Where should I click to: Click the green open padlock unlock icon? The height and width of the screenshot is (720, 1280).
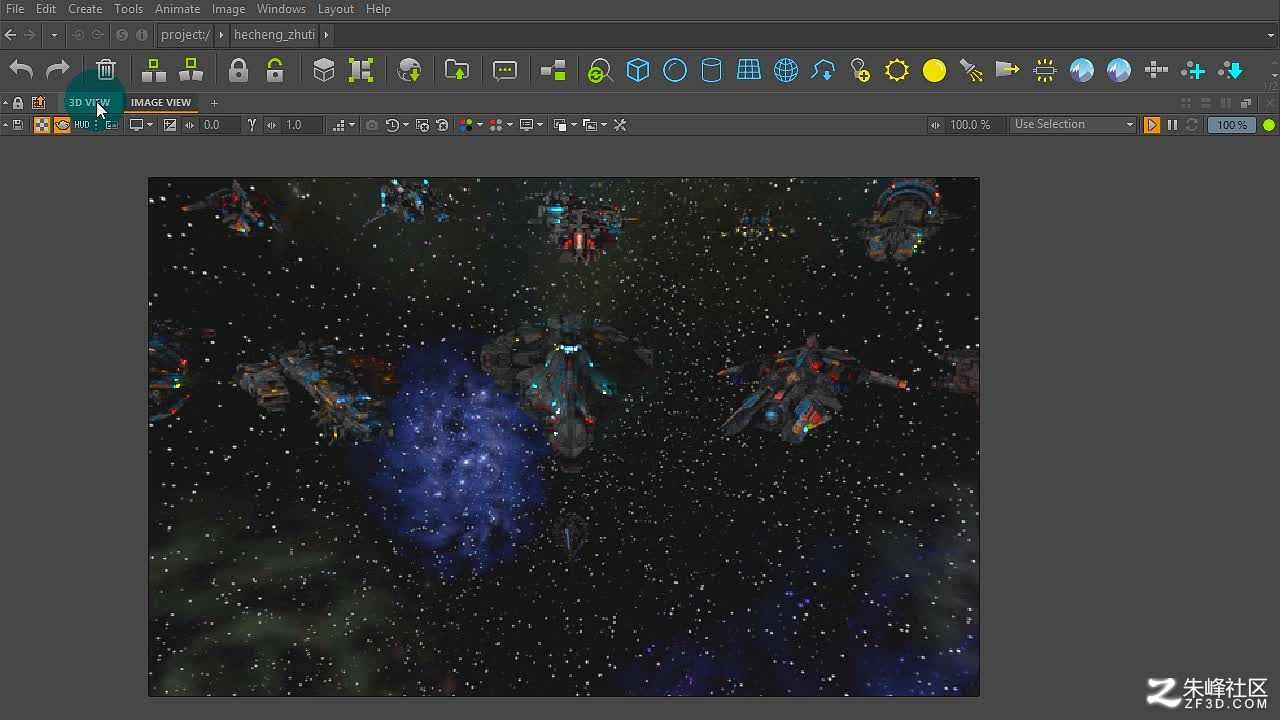coord(275,70)
